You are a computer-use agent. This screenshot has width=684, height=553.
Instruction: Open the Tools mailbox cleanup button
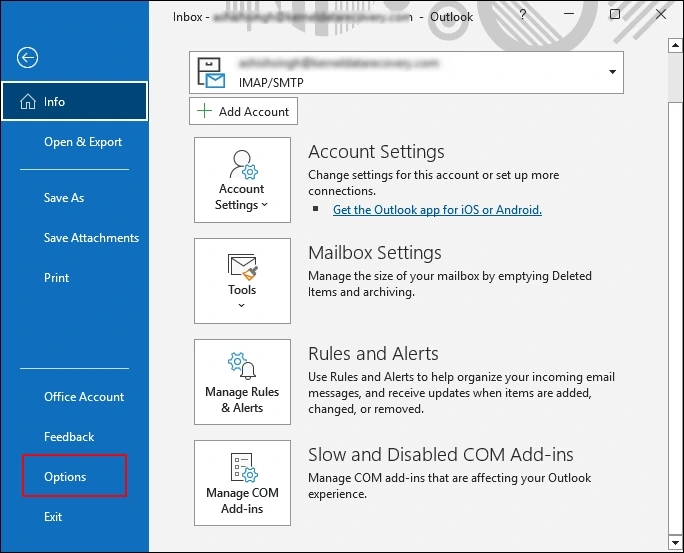point(242,280)
